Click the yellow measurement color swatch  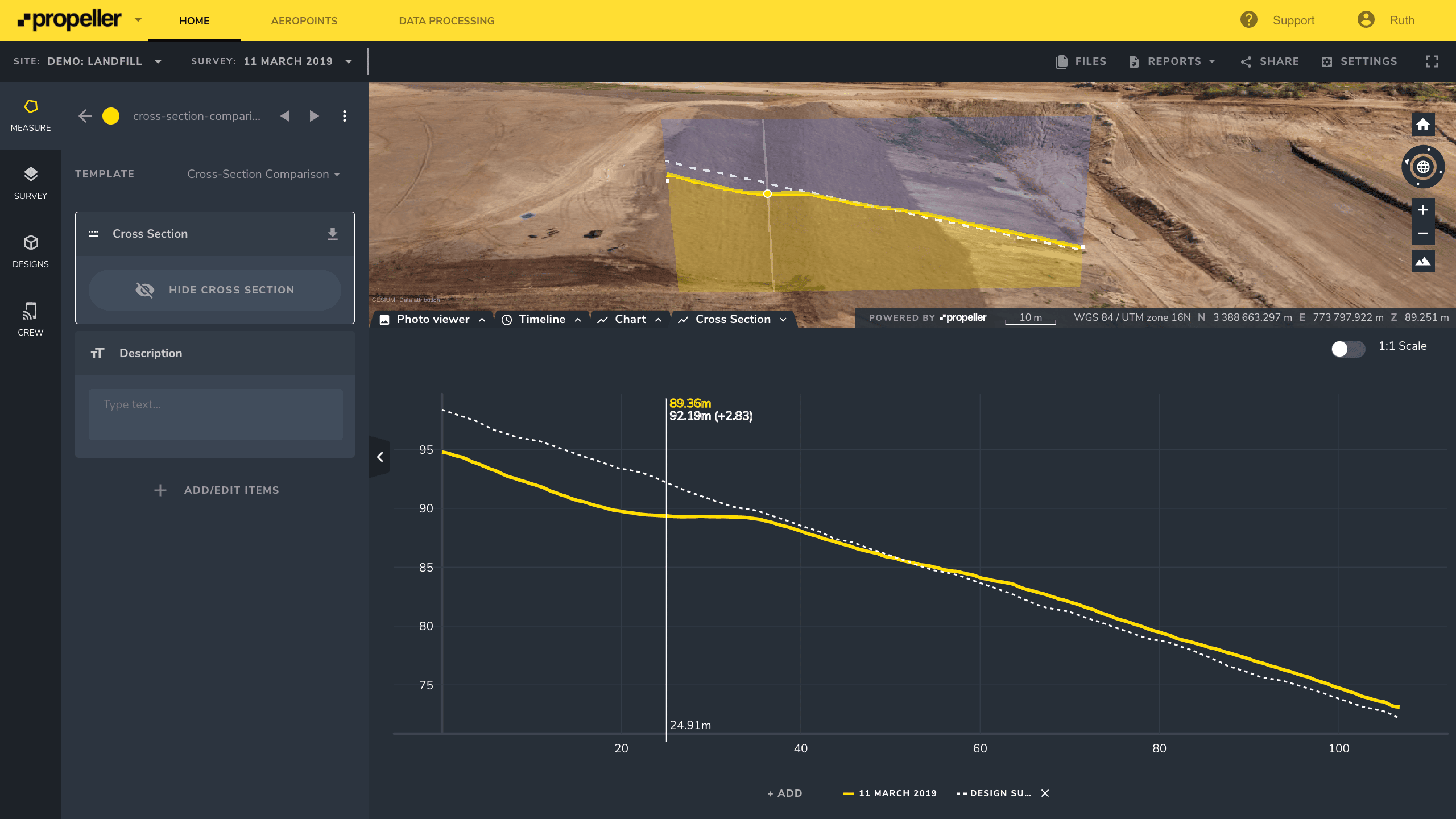click(x=111, y=116)
